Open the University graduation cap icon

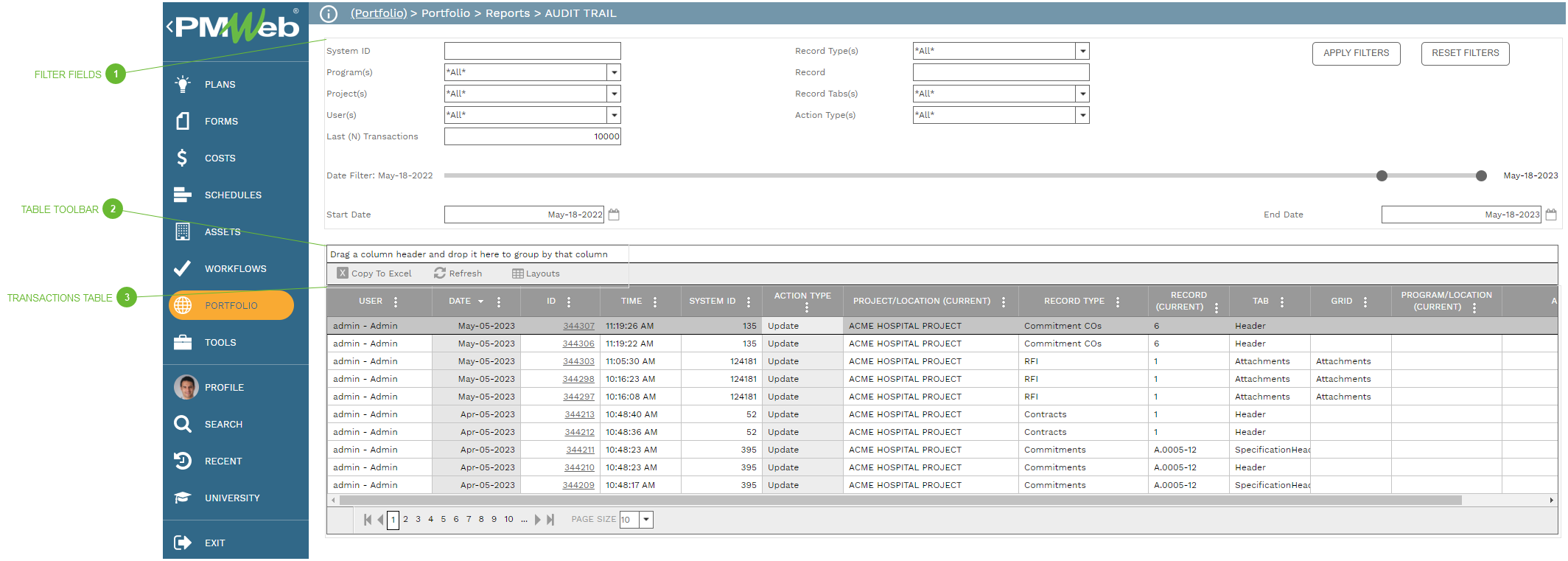[183, 498]
